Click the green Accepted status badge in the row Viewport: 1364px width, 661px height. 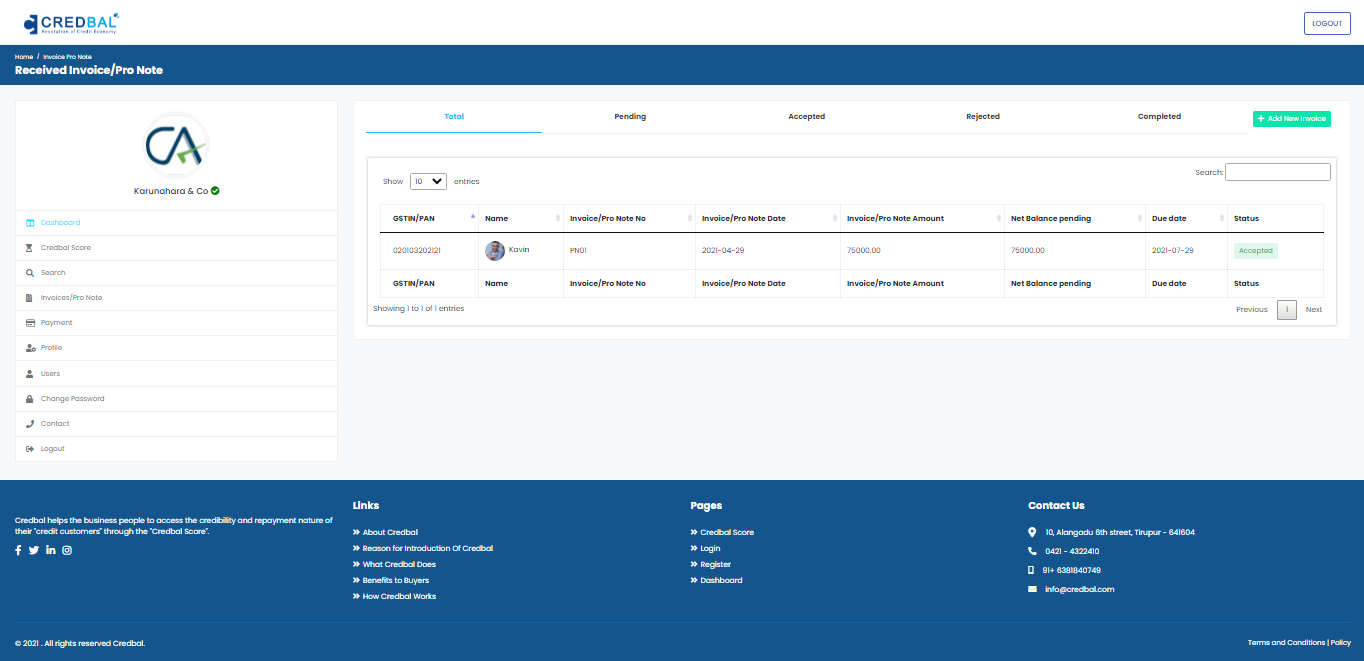[x=1256, y=251]
